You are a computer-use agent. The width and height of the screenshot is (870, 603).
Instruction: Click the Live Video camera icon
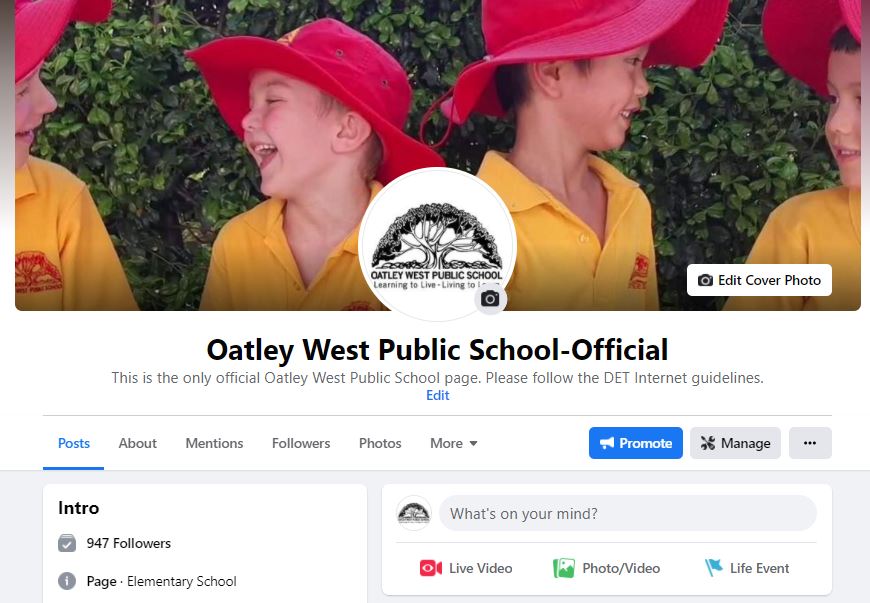[431, 568]
